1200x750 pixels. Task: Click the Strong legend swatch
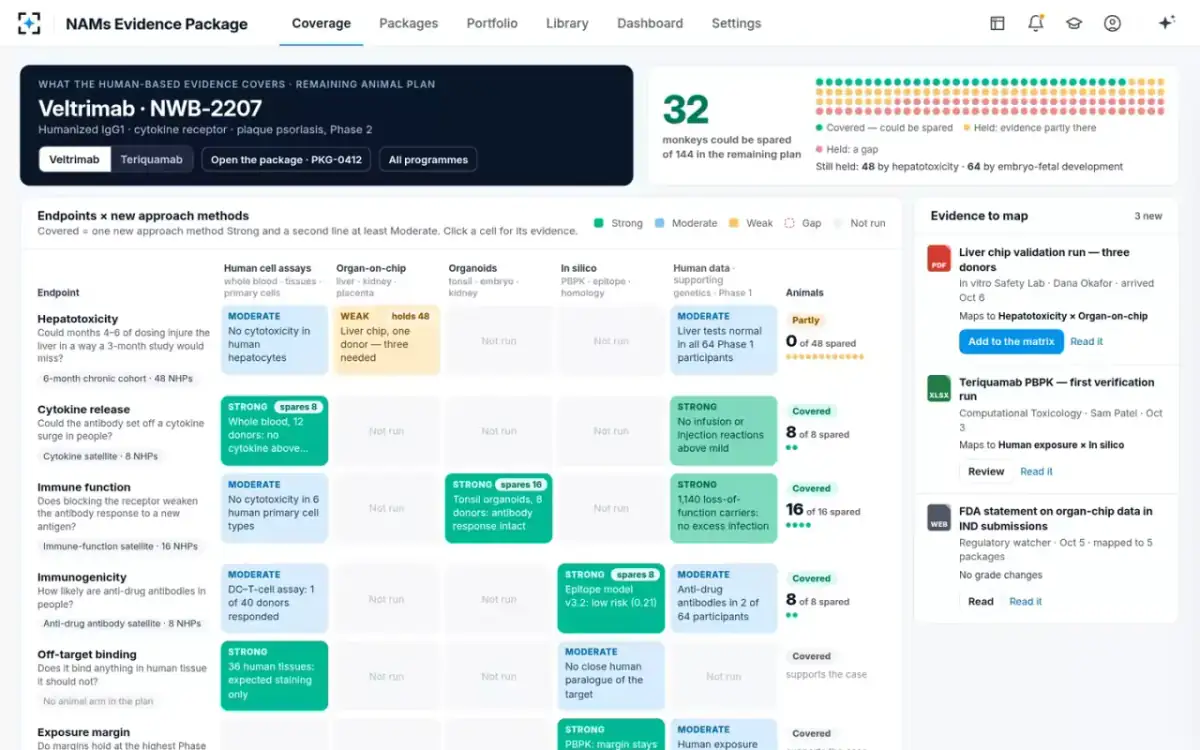599,223
